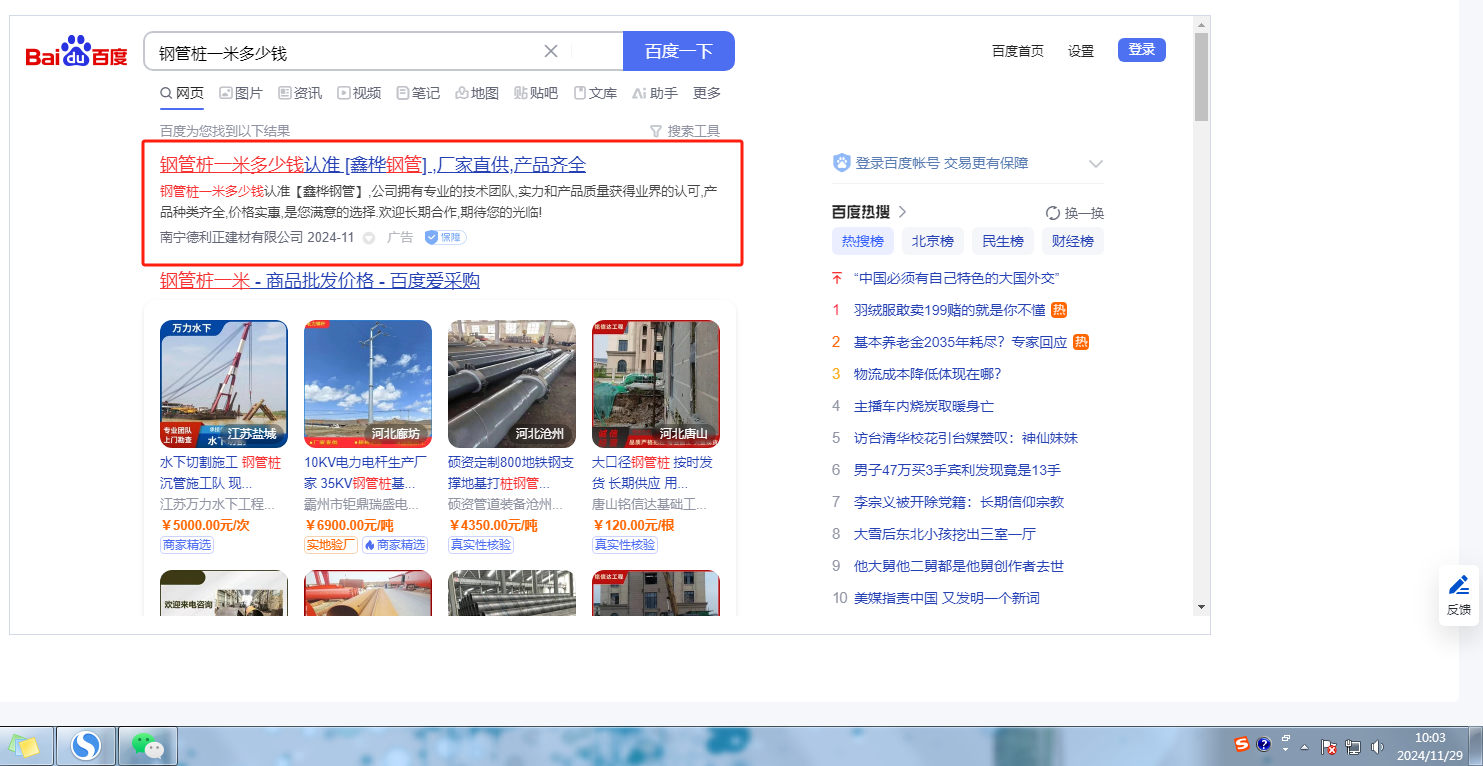The image size is (1483, 766).
Task: Open the 资讯 tab
Action: 300,93
